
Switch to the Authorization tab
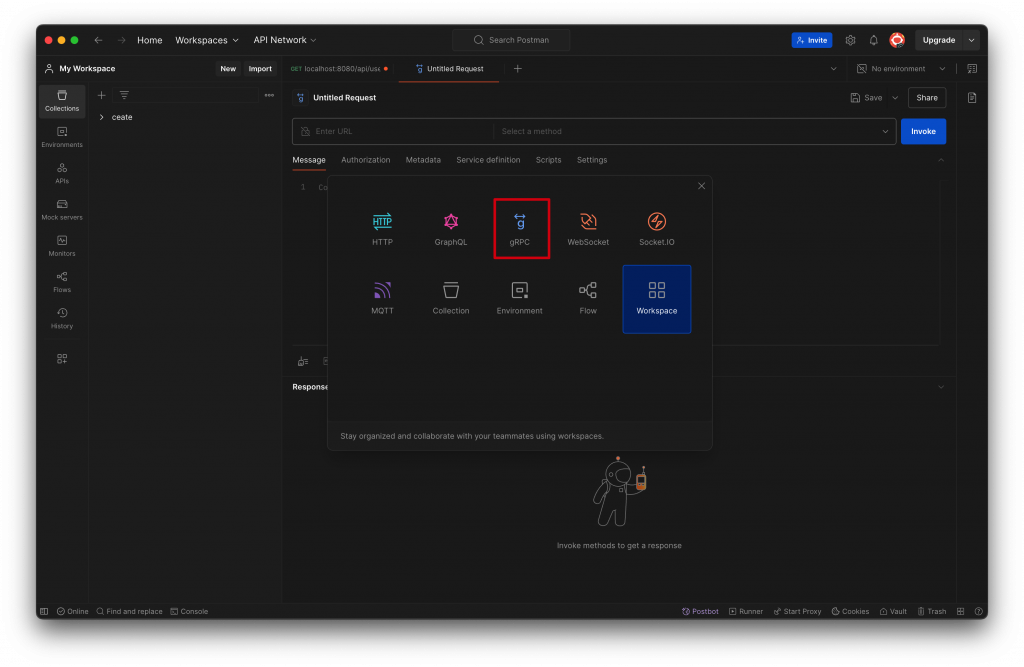(366, 160)
